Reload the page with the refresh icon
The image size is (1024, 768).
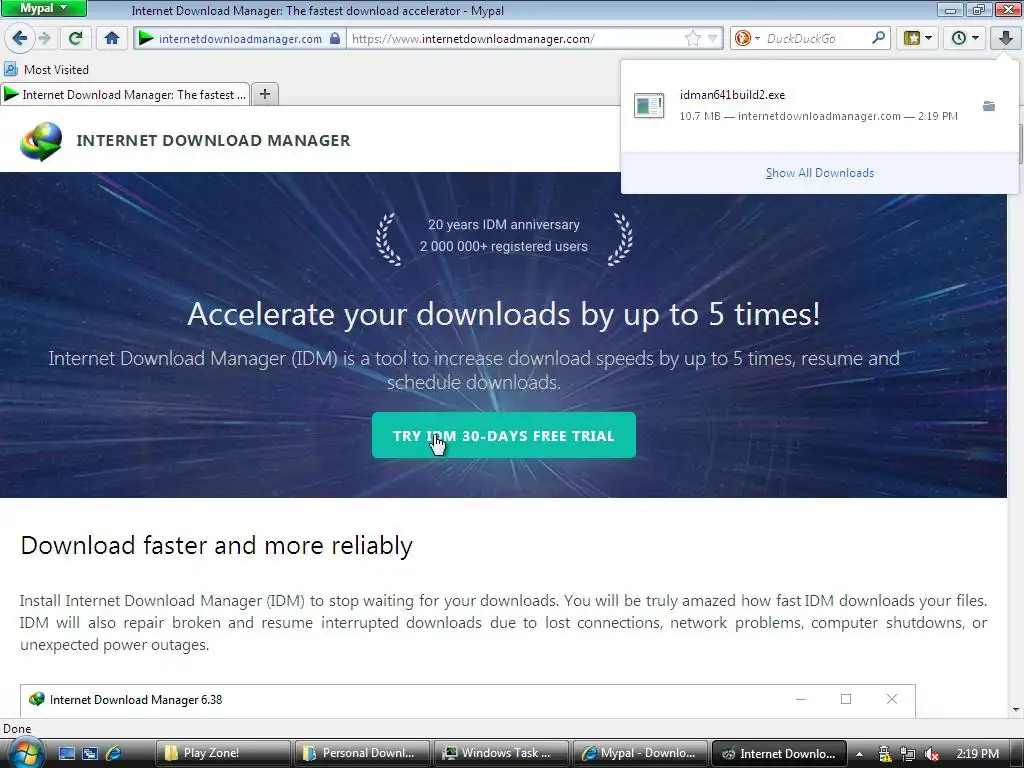(x=76, y=38)
